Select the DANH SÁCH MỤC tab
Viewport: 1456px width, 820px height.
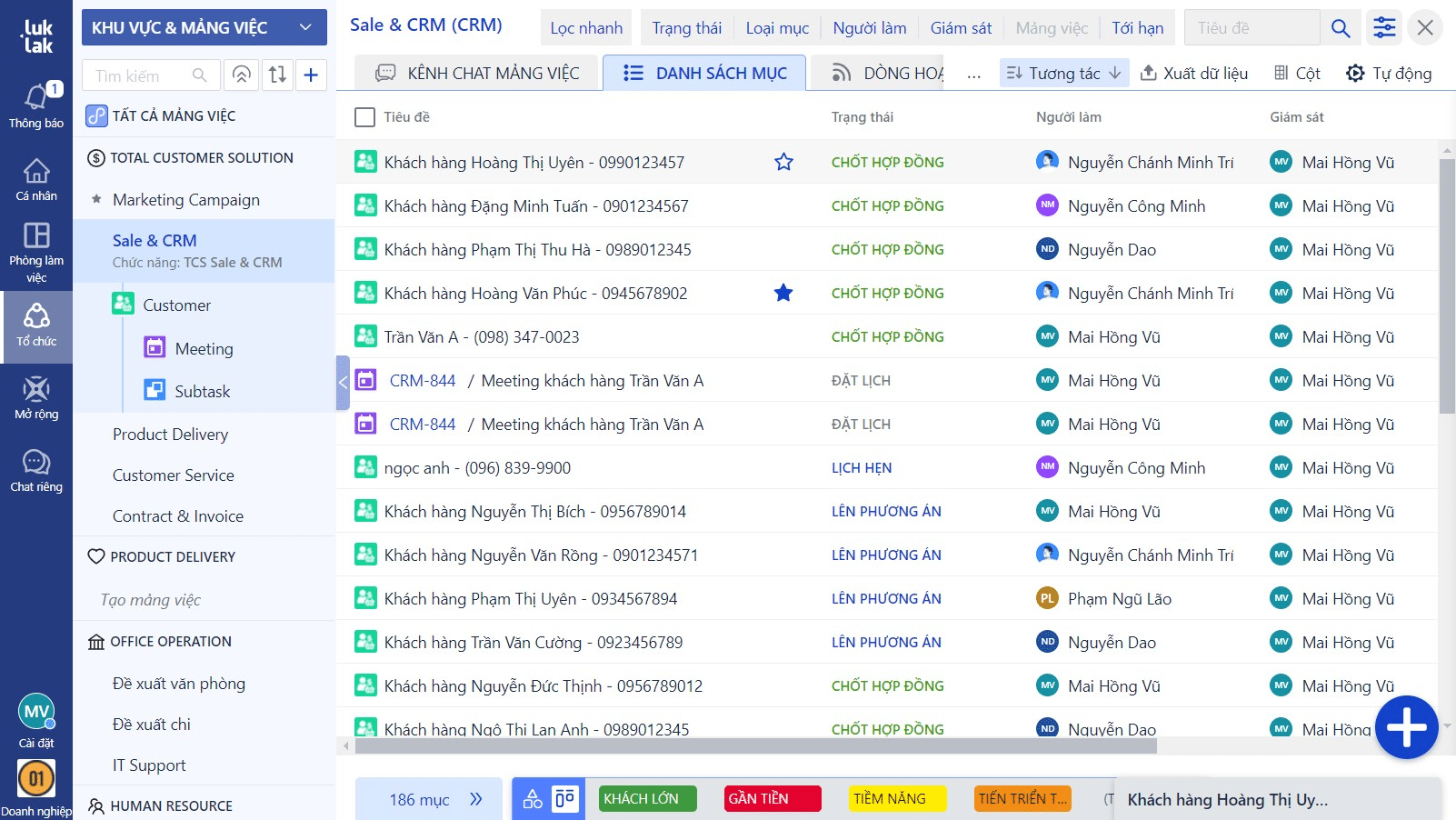[705, 74]
